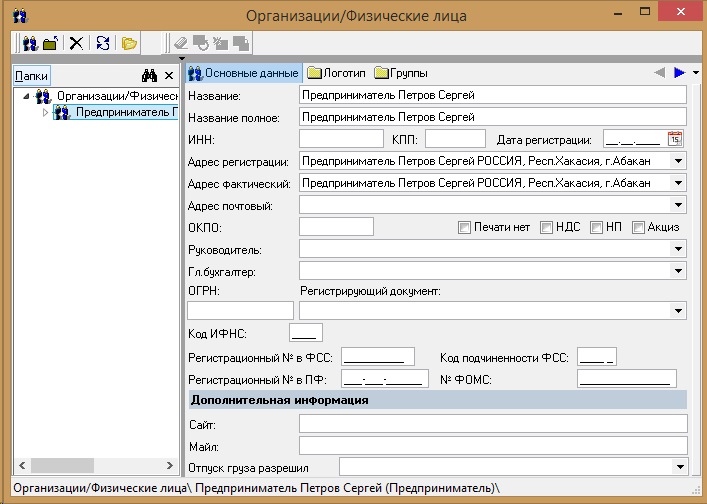
Task: Open Адрес почтовый dropdown
Action: tap(678, 205)
